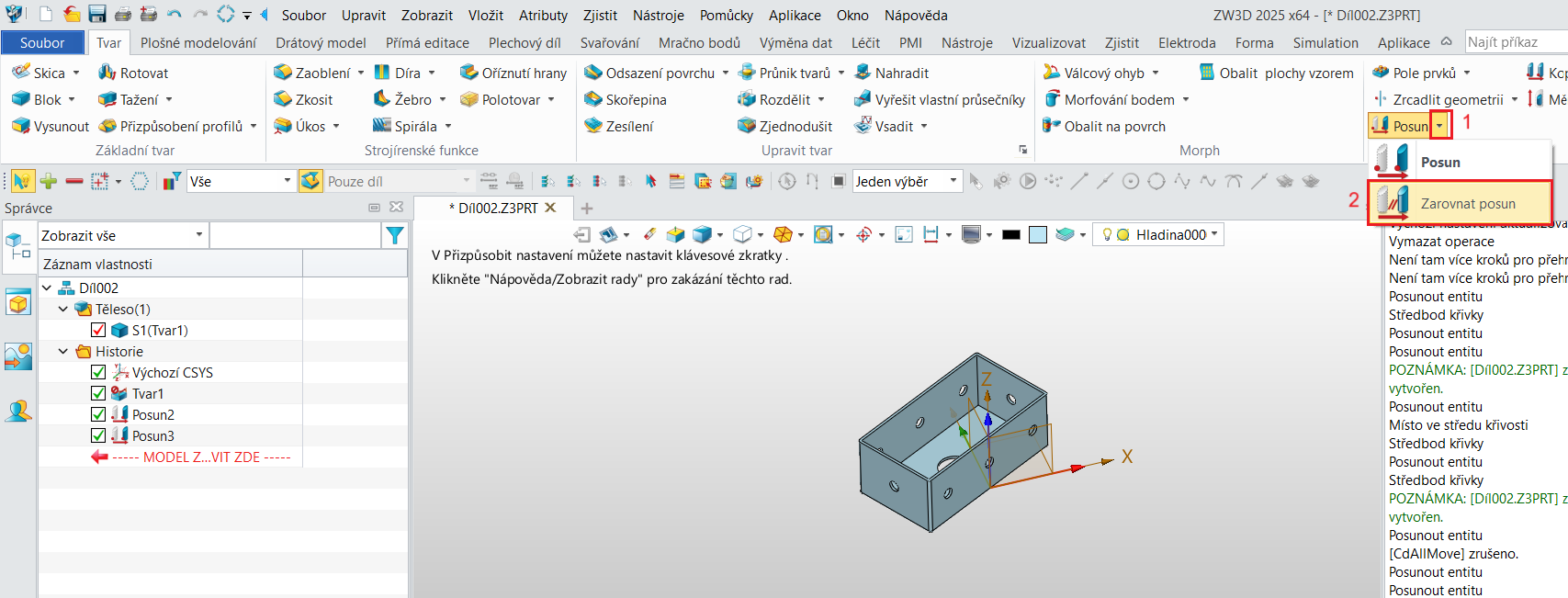Select the Úkos draft tool
This screenshot has height=598, width=1568.
(x=299, y=126)
